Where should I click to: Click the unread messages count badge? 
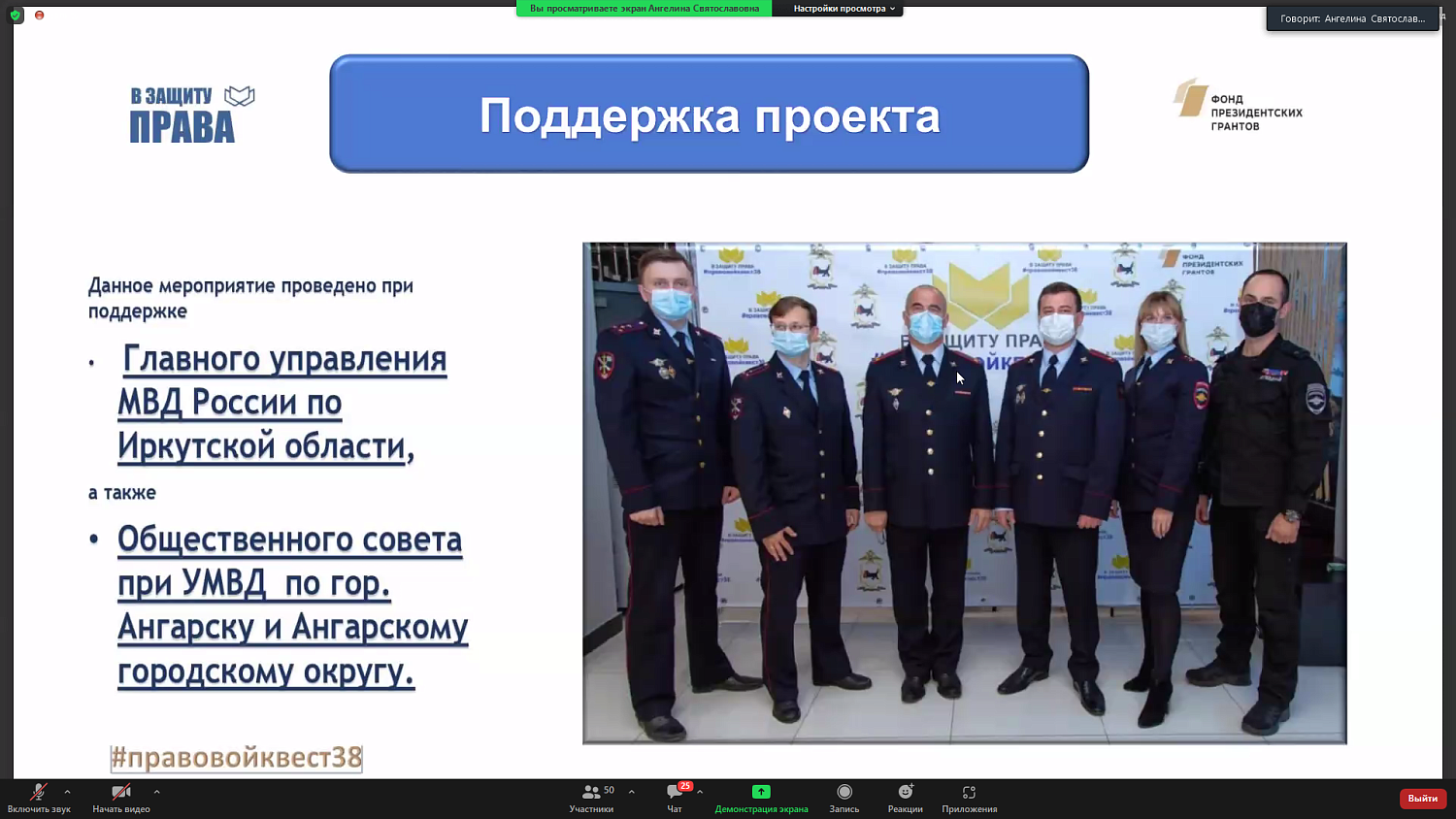[685, 784]
